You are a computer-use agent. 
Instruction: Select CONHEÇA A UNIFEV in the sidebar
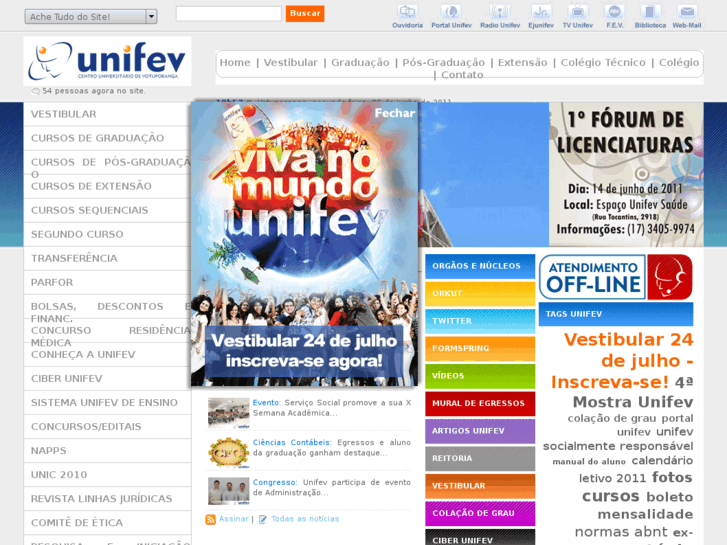point(107,355)
